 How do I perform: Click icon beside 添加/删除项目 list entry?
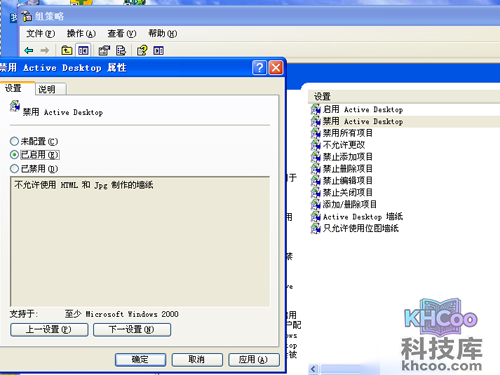pyautogui.click(x=316, y=204)
